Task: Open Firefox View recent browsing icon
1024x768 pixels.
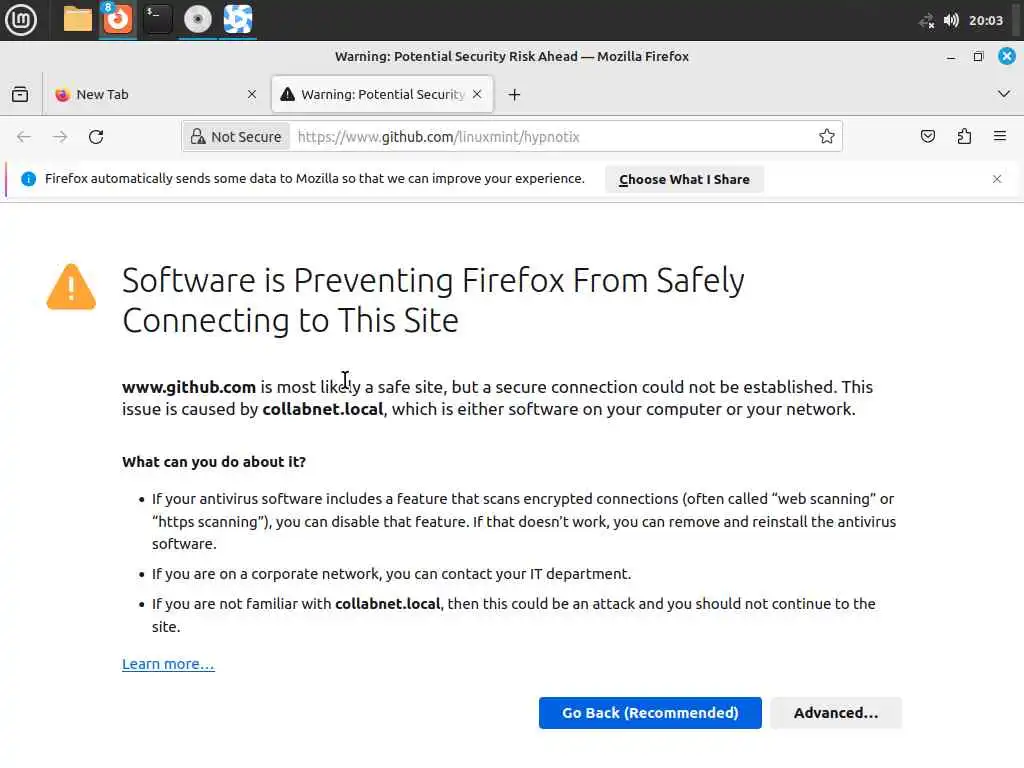Action: pos(20,94)
